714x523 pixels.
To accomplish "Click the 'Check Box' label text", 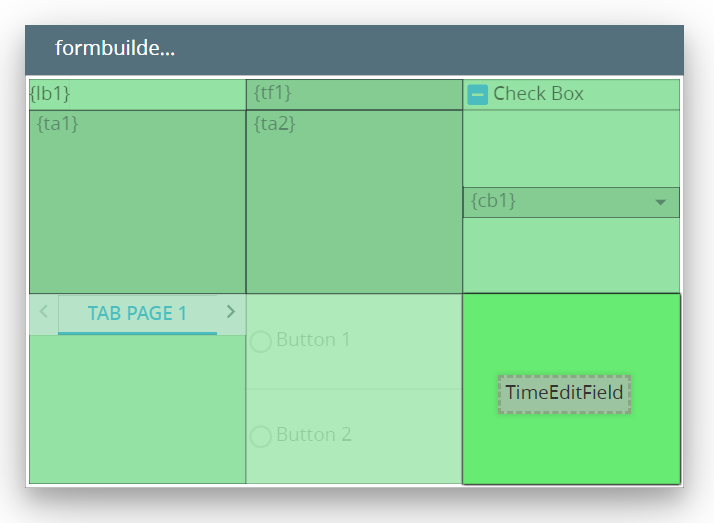I will tap(538, 94).
